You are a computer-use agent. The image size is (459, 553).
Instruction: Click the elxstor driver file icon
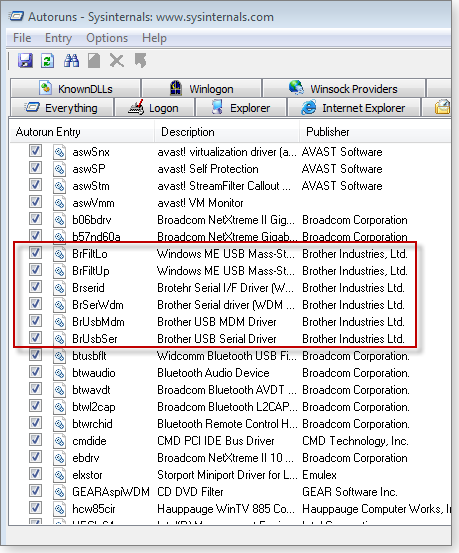tap(59, 475)
